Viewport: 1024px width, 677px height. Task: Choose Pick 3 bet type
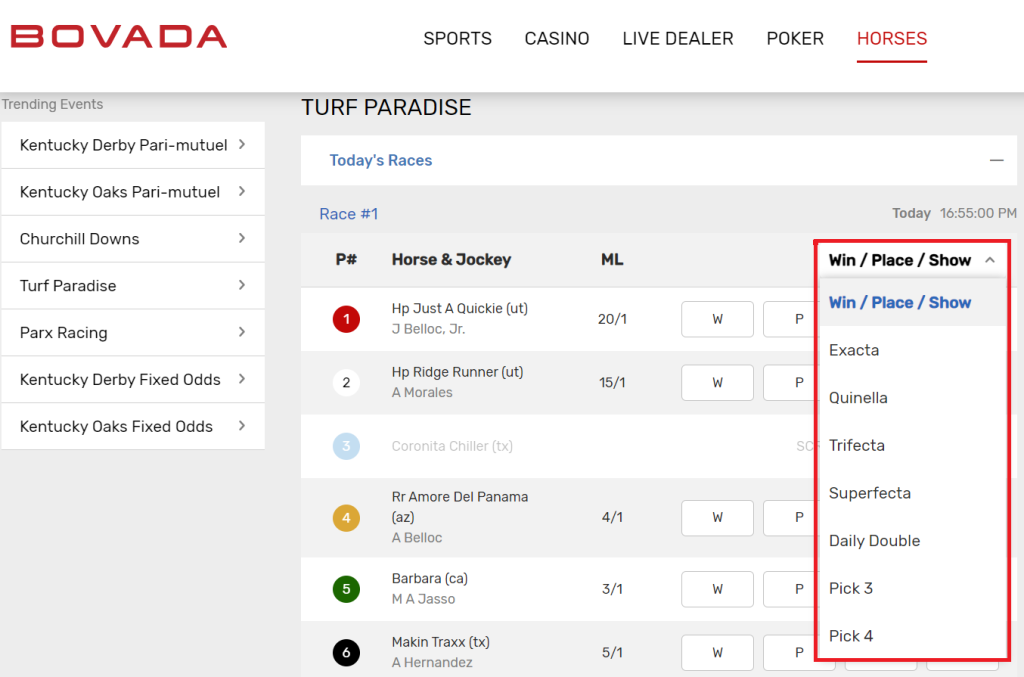912,588
